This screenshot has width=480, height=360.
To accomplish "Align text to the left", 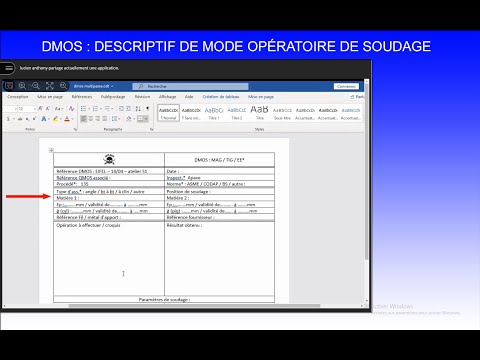I will pyautogui.click(x=83, y=119).
